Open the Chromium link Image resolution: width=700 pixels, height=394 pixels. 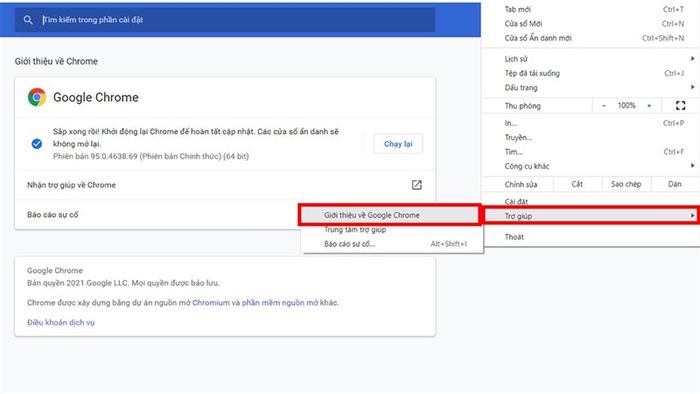pos(211,303)
